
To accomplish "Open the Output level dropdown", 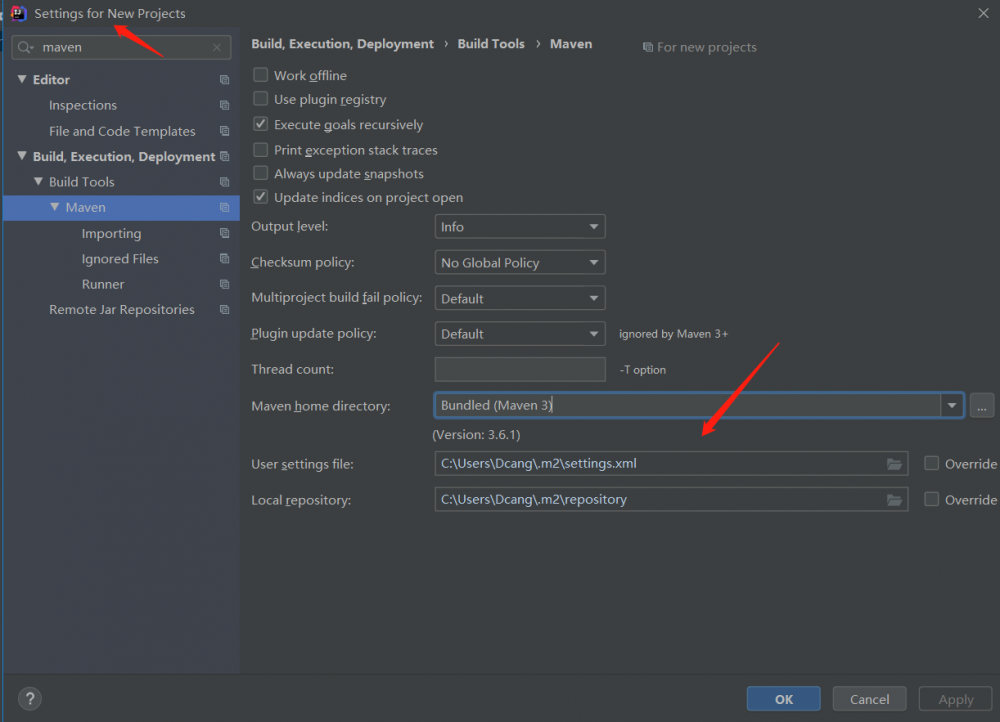I will tap(520, 227).
